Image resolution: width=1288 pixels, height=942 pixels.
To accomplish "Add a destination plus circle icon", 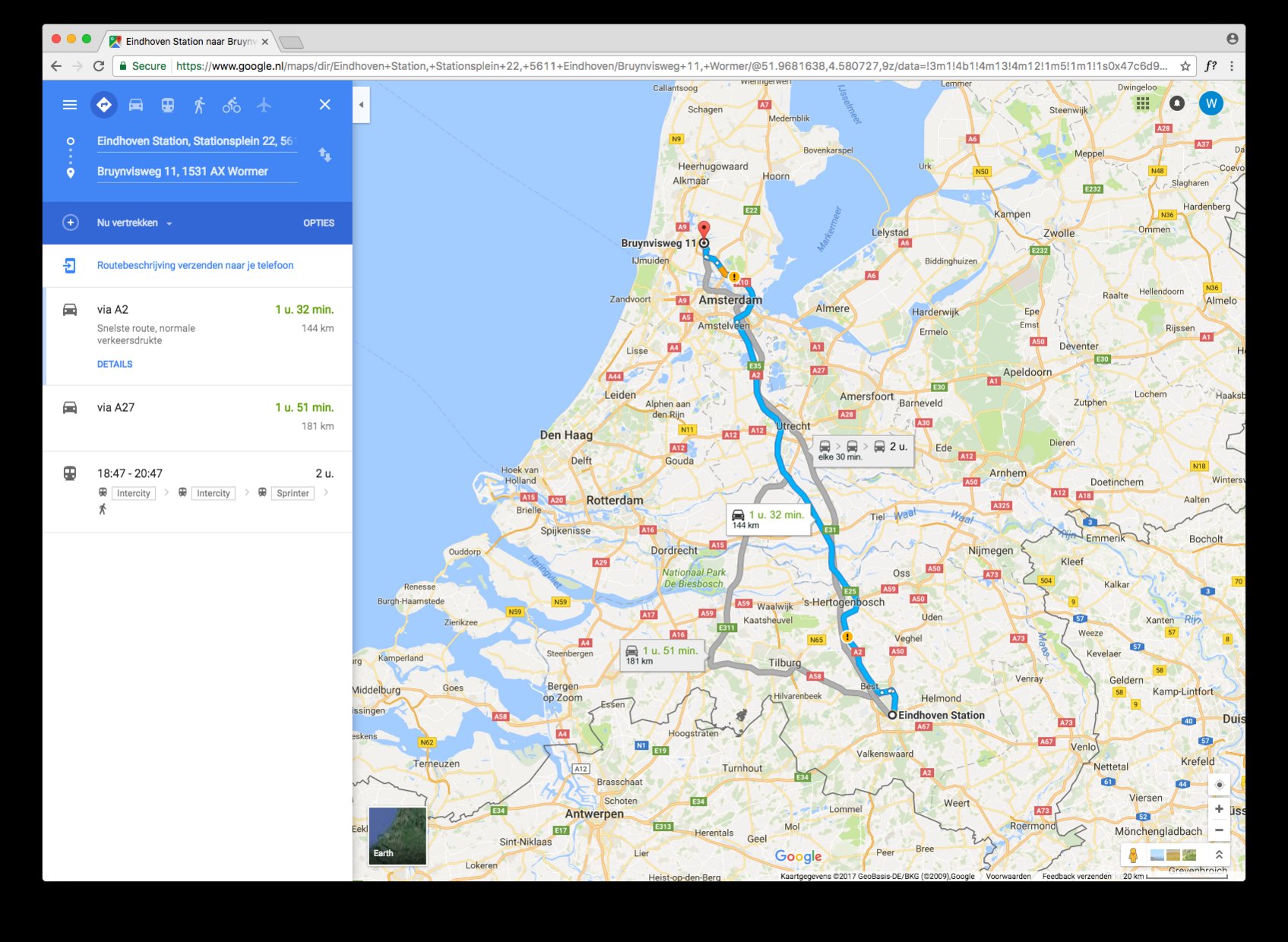I will (70, 223).
